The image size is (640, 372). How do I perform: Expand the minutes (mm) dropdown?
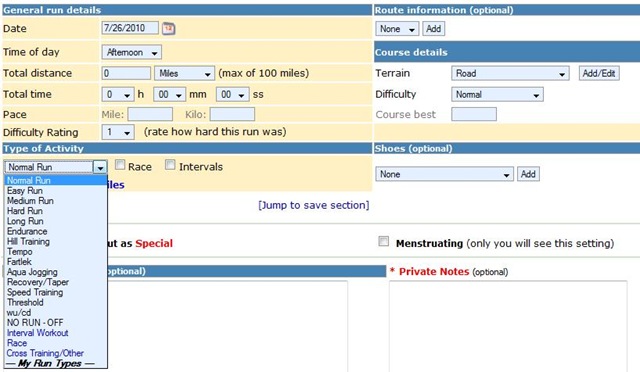pos(169,95)
